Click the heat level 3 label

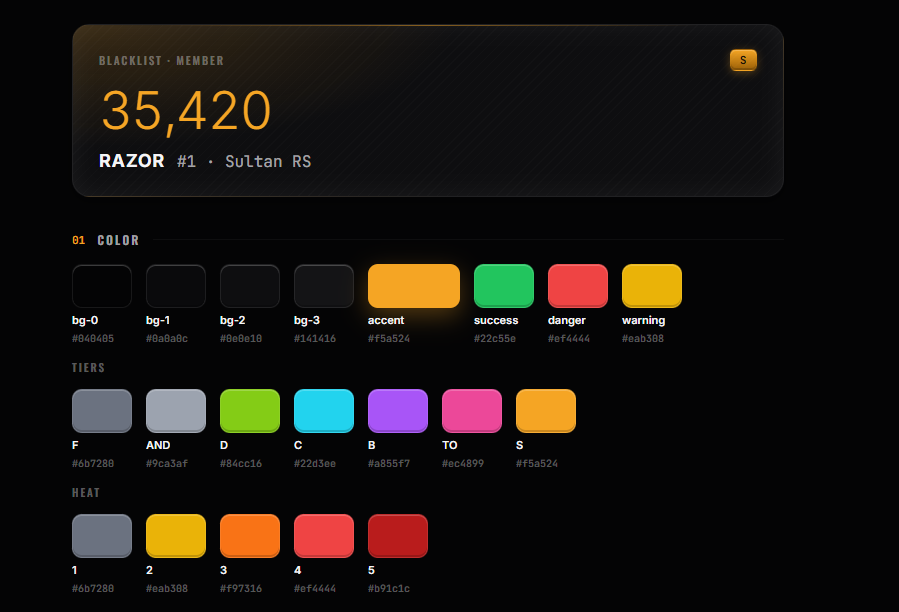[224, 570]
